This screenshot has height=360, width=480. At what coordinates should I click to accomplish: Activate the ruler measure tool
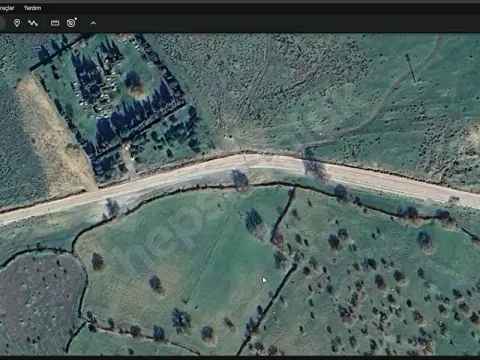pos(55,23)
